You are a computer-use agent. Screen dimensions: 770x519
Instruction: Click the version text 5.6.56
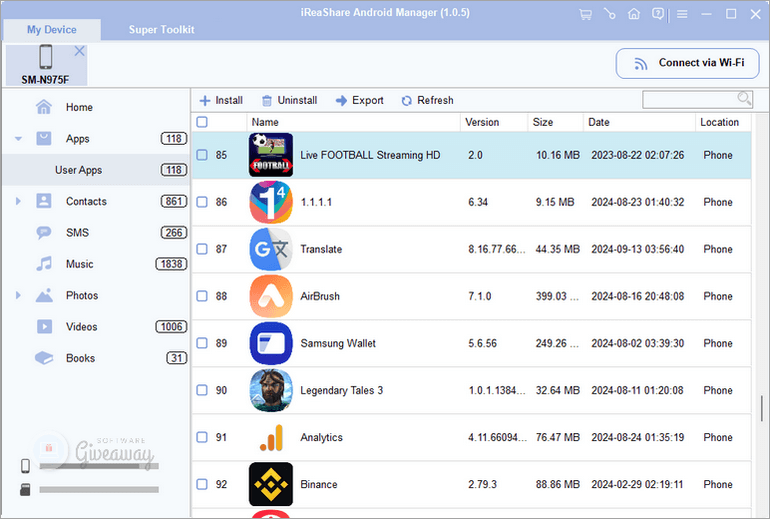tap(482, 343)
